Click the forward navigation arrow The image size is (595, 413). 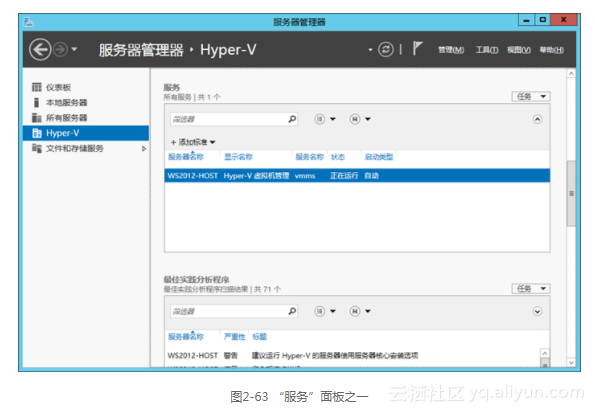pyautogui.click(x=60, y=49)
